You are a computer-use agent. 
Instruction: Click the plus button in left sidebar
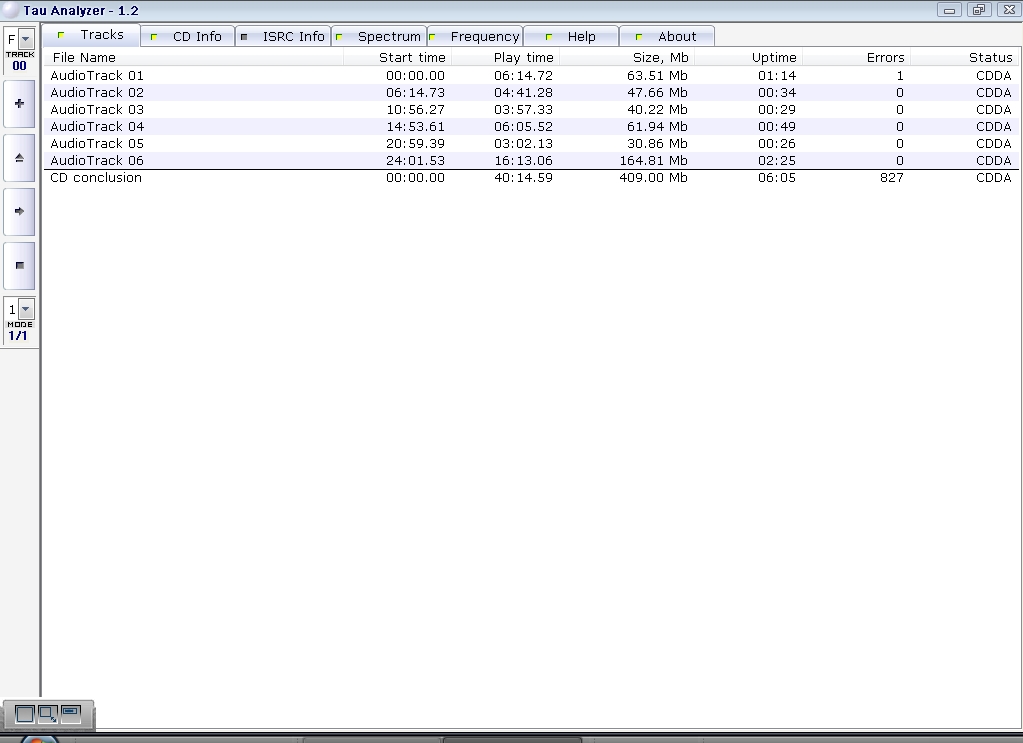[19, 104]
